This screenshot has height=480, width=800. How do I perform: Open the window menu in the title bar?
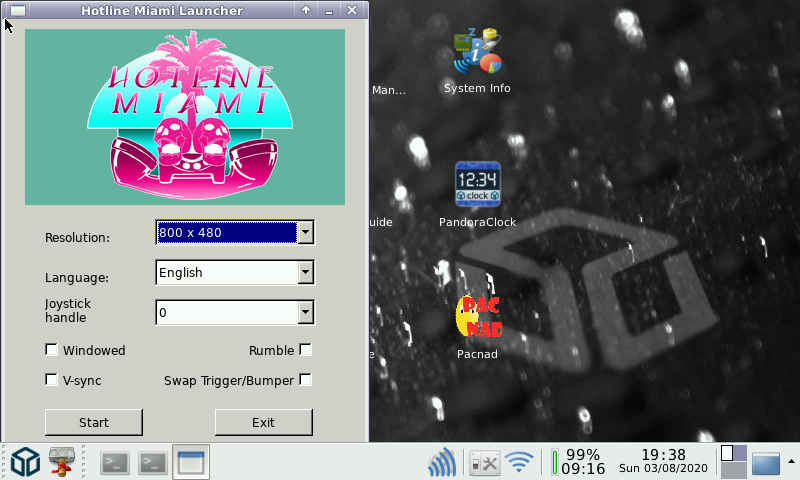point(17,10)
